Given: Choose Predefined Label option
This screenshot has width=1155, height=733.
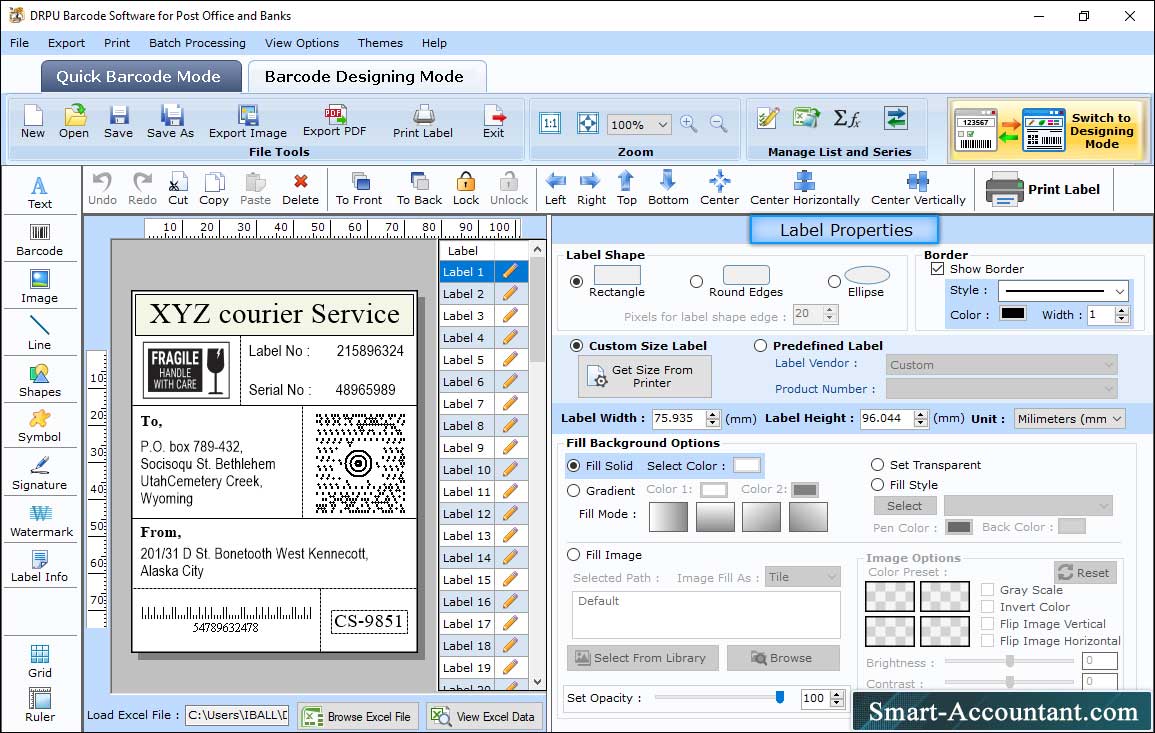Looking at the screenshot, I should (760, 346).
